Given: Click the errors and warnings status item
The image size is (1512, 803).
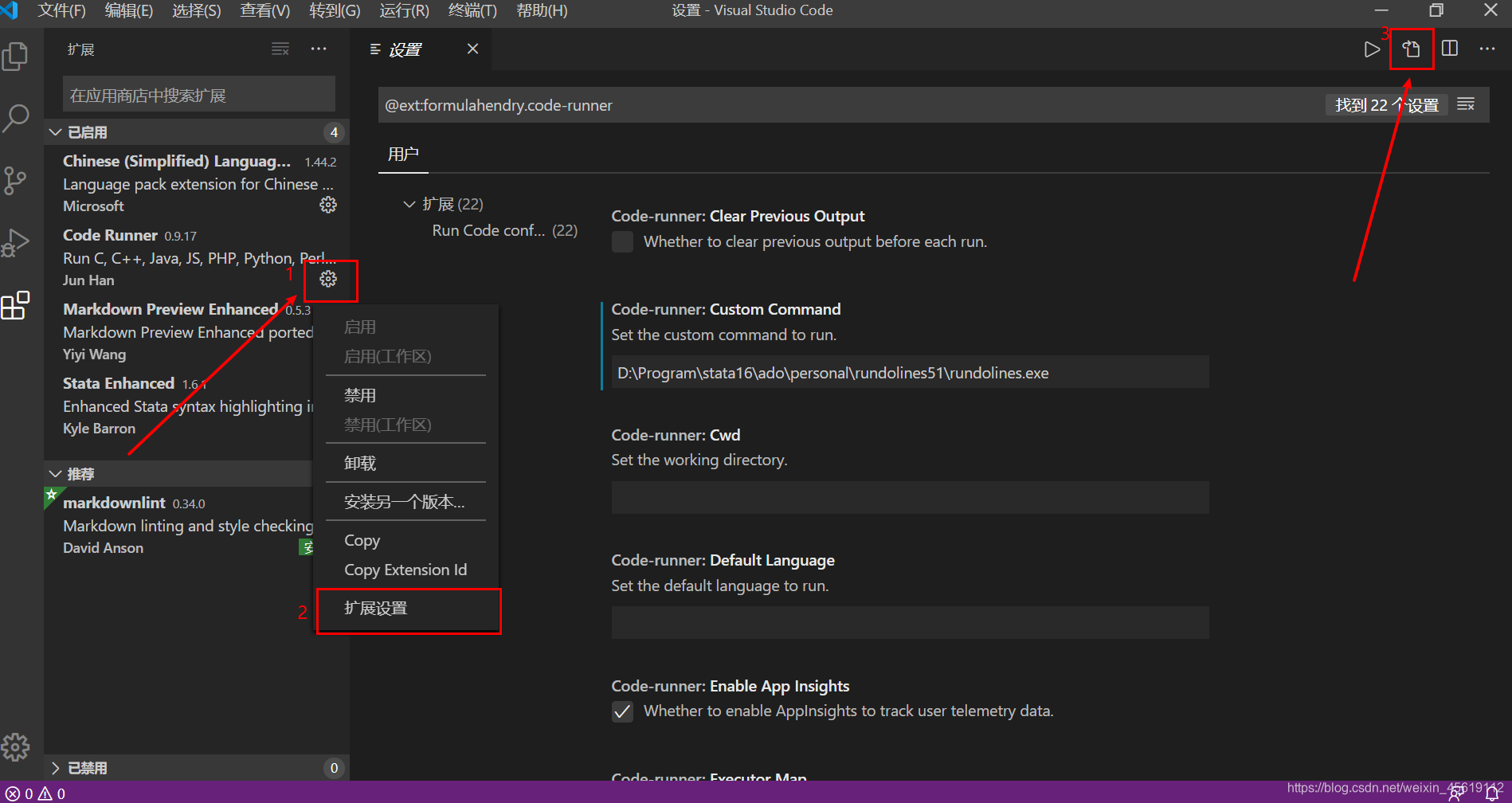Looking at the screenshot, I should coord(37,793).
